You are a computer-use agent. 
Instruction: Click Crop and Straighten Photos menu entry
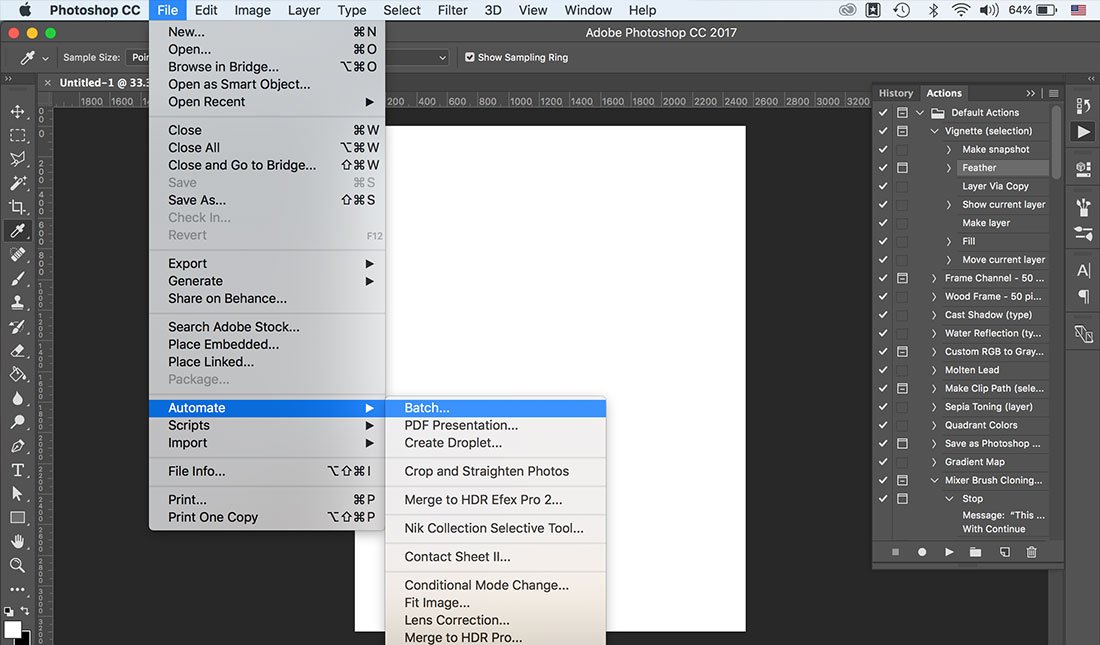(486, 471)
